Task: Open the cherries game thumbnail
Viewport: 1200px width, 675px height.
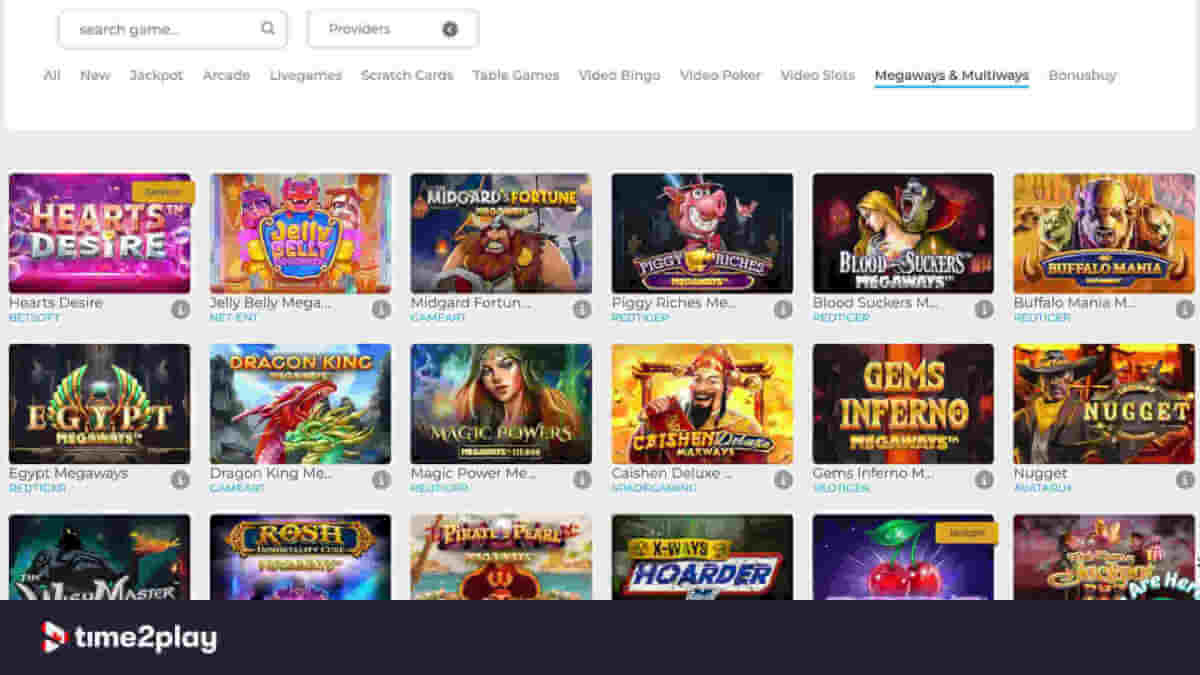Action: click(x=903, y=557)
